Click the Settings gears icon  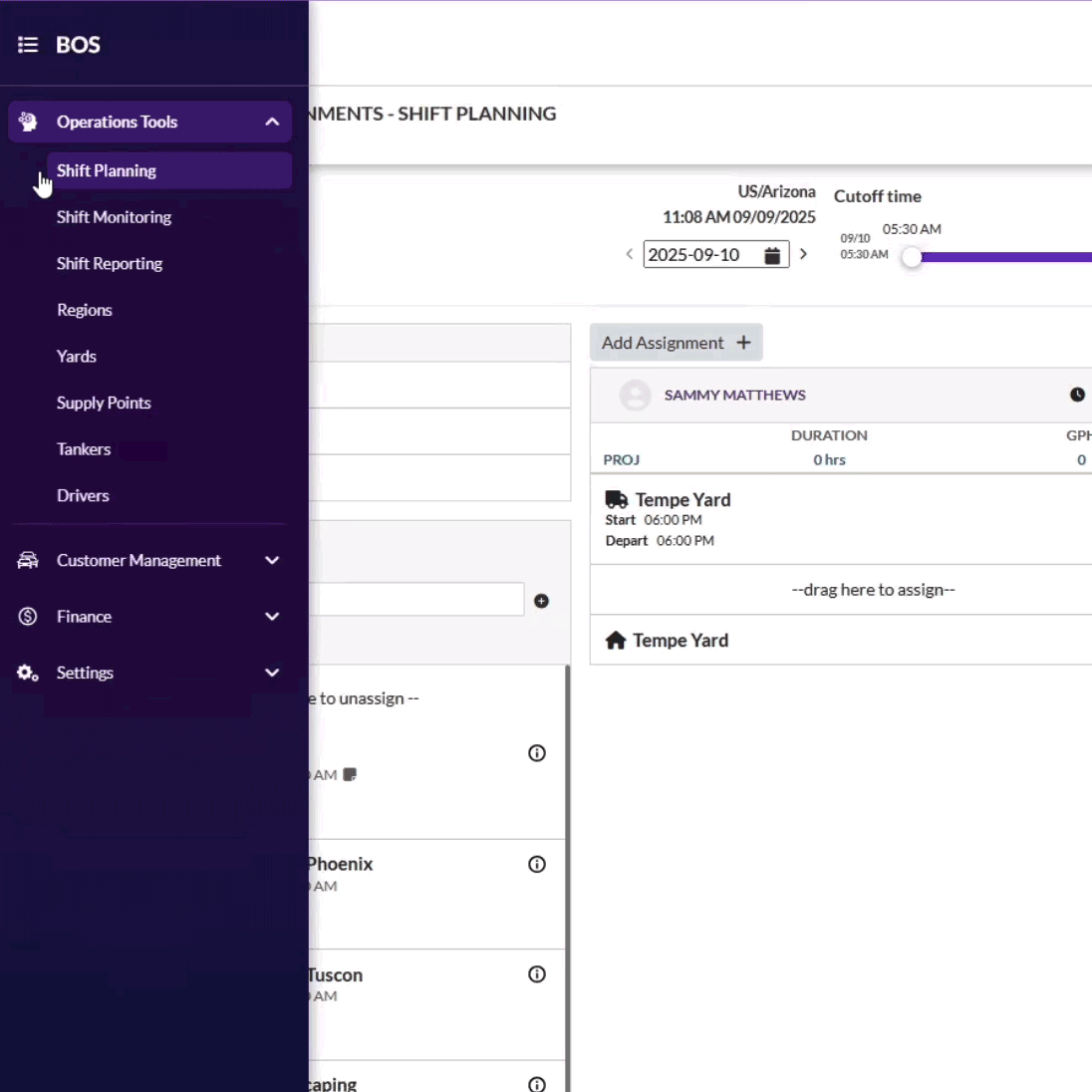tap(28, 673)
